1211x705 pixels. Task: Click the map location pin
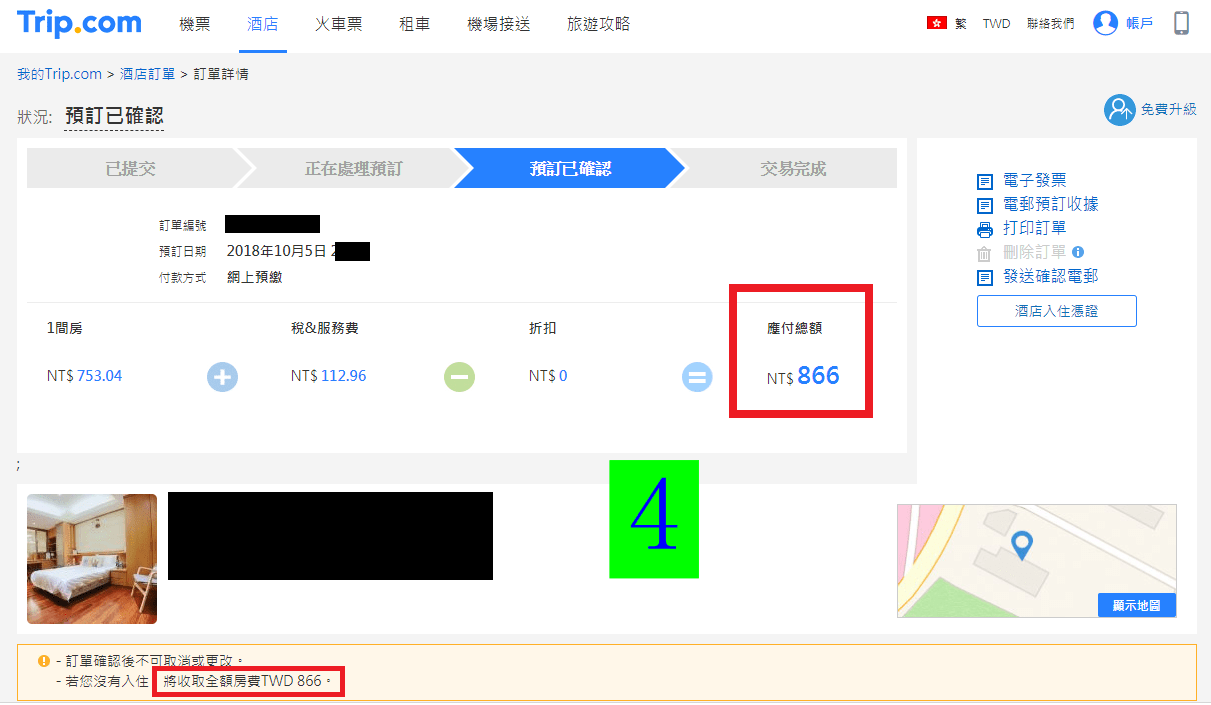click(1021, 546)
